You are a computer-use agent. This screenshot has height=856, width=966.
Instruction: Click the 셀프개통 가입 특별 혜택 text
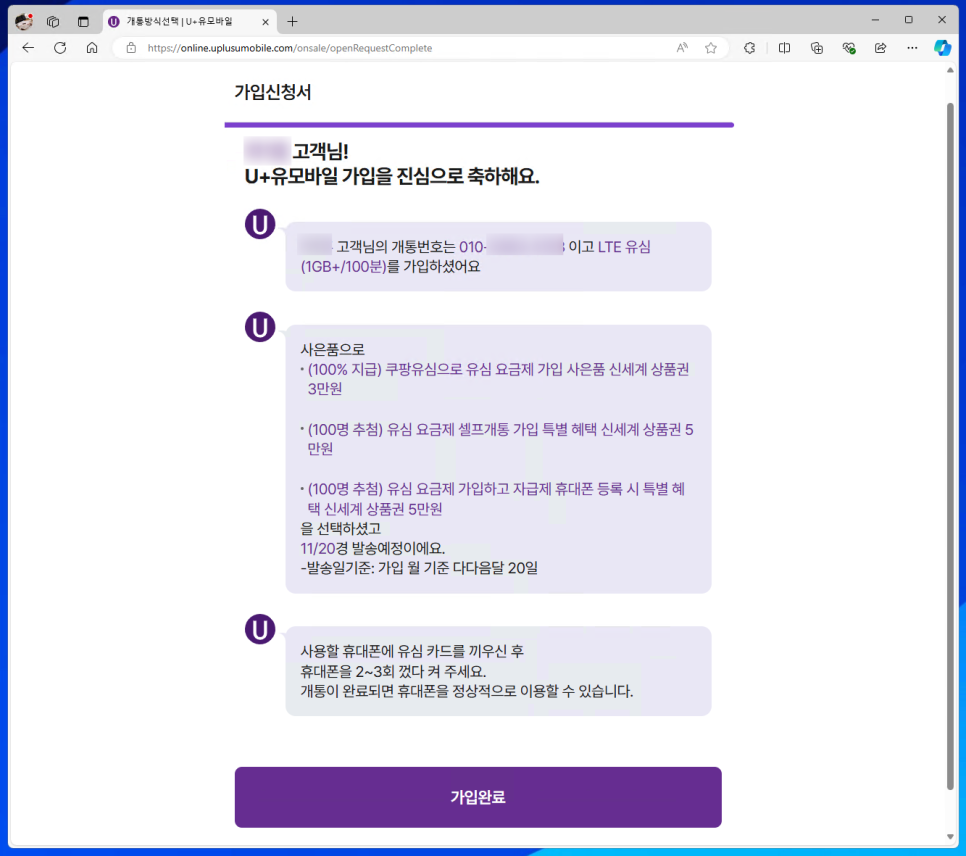(x=500, y=439)
